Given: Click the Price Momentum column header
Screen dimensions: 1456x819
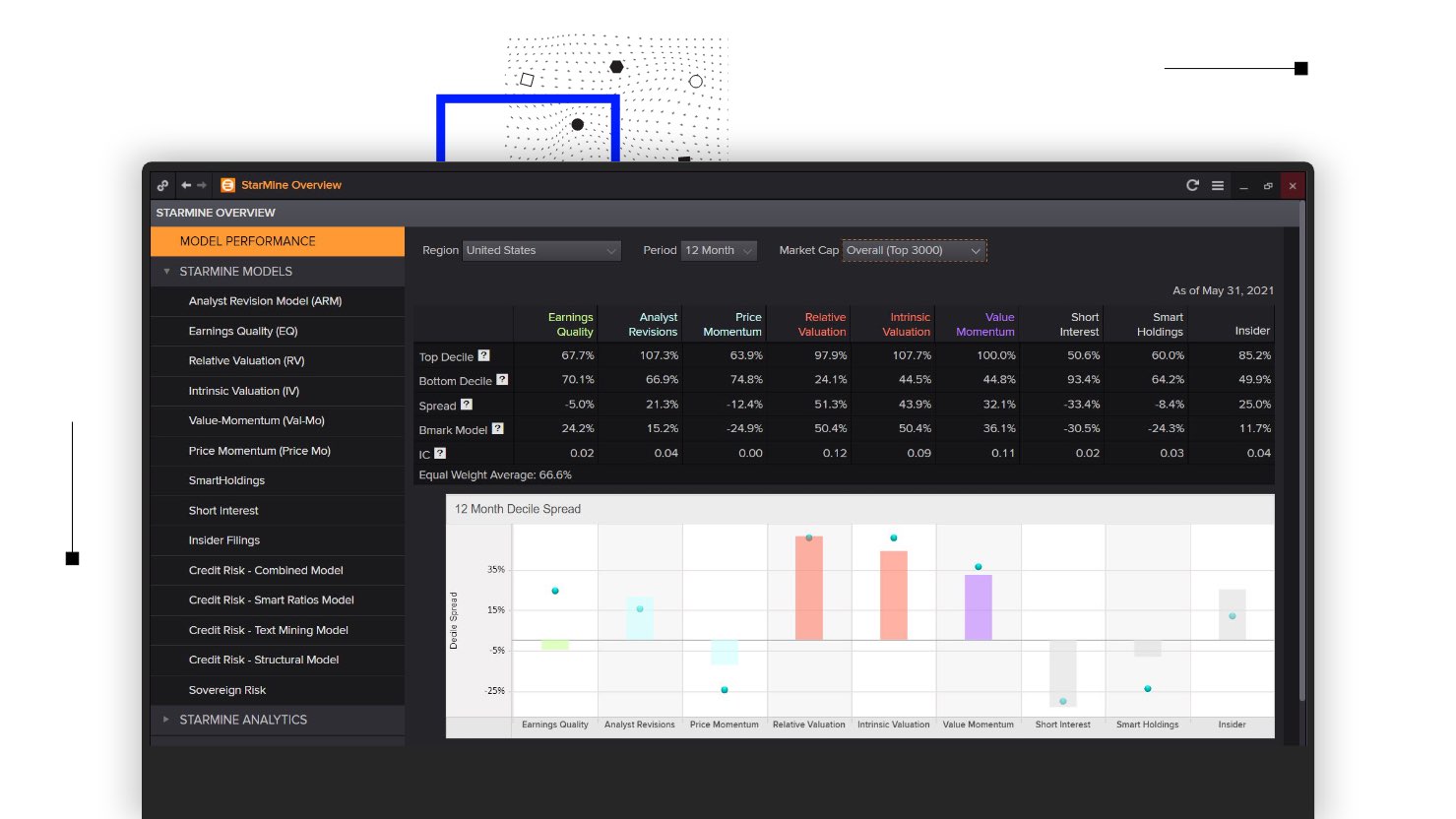Looking at the screenshot, I should point(732,324).
